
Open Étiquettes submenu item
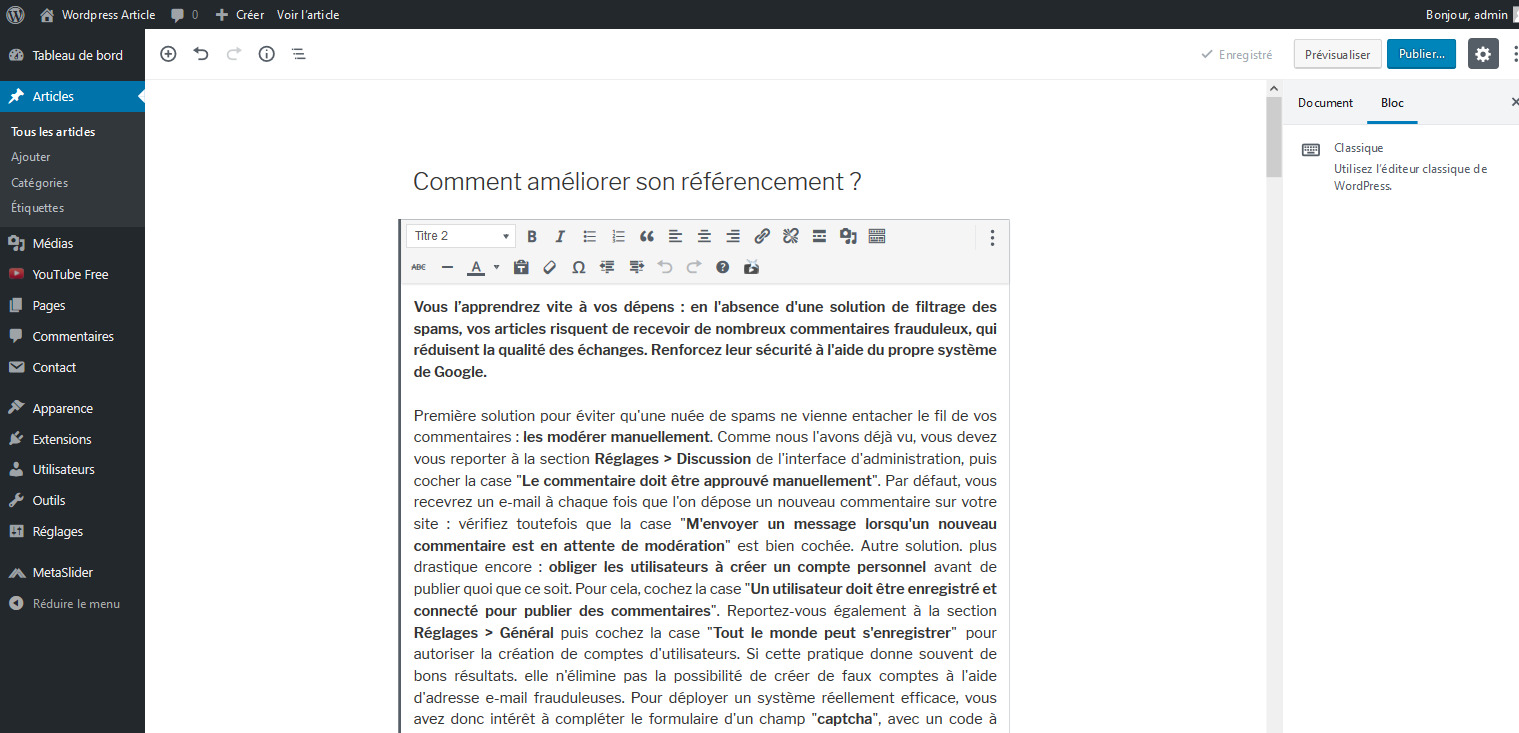[38, 208]
